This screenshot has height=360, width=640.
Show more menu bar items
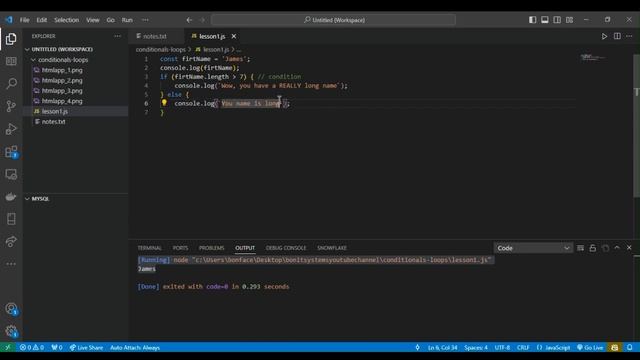145,20
